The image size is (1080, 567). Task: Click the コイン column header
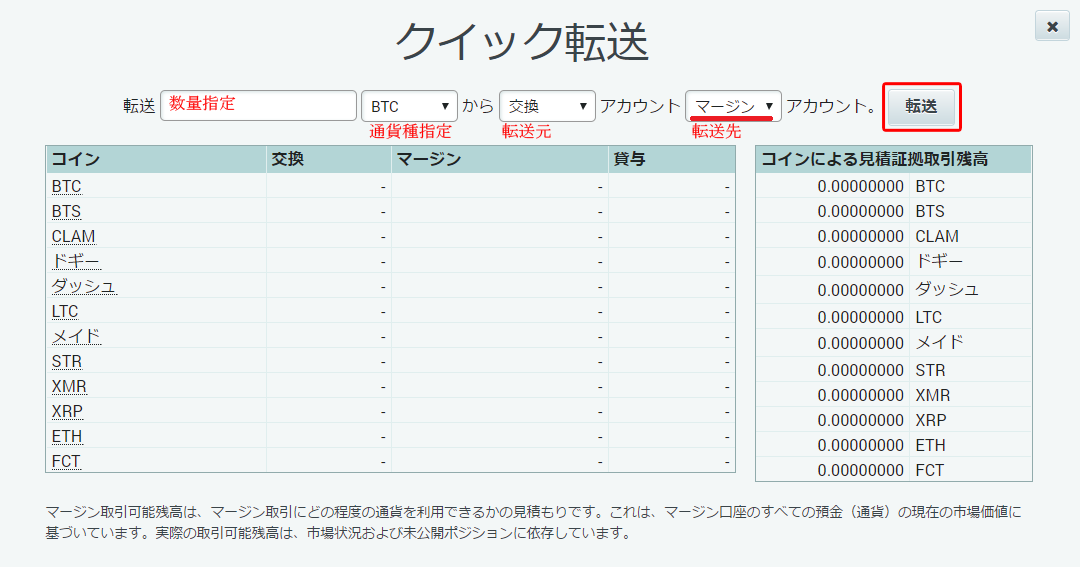pos(76,160)
